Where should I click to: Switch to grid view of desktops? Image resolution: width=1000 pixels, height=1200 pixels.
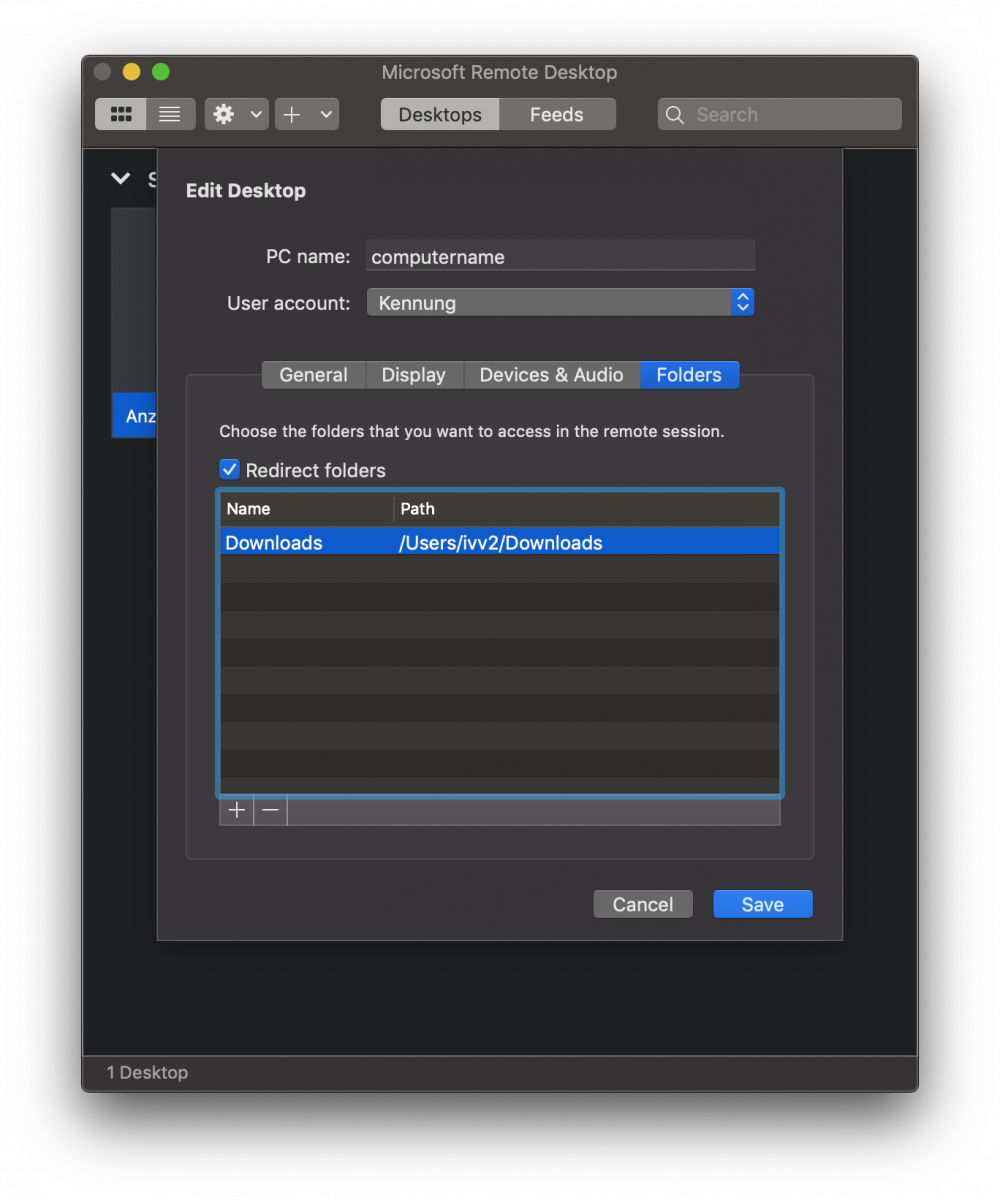tap(121, 114)
